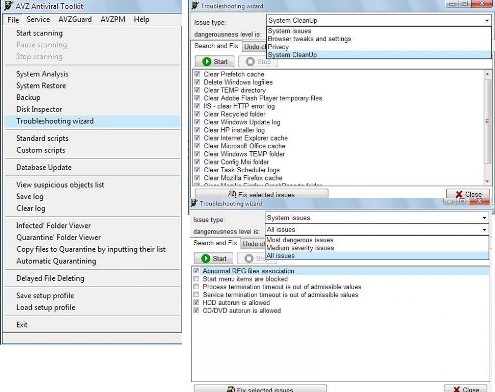Click the green Start icon in the System issues wizard
The height and width of the screenshot is (392, 495).
(206, 258)
